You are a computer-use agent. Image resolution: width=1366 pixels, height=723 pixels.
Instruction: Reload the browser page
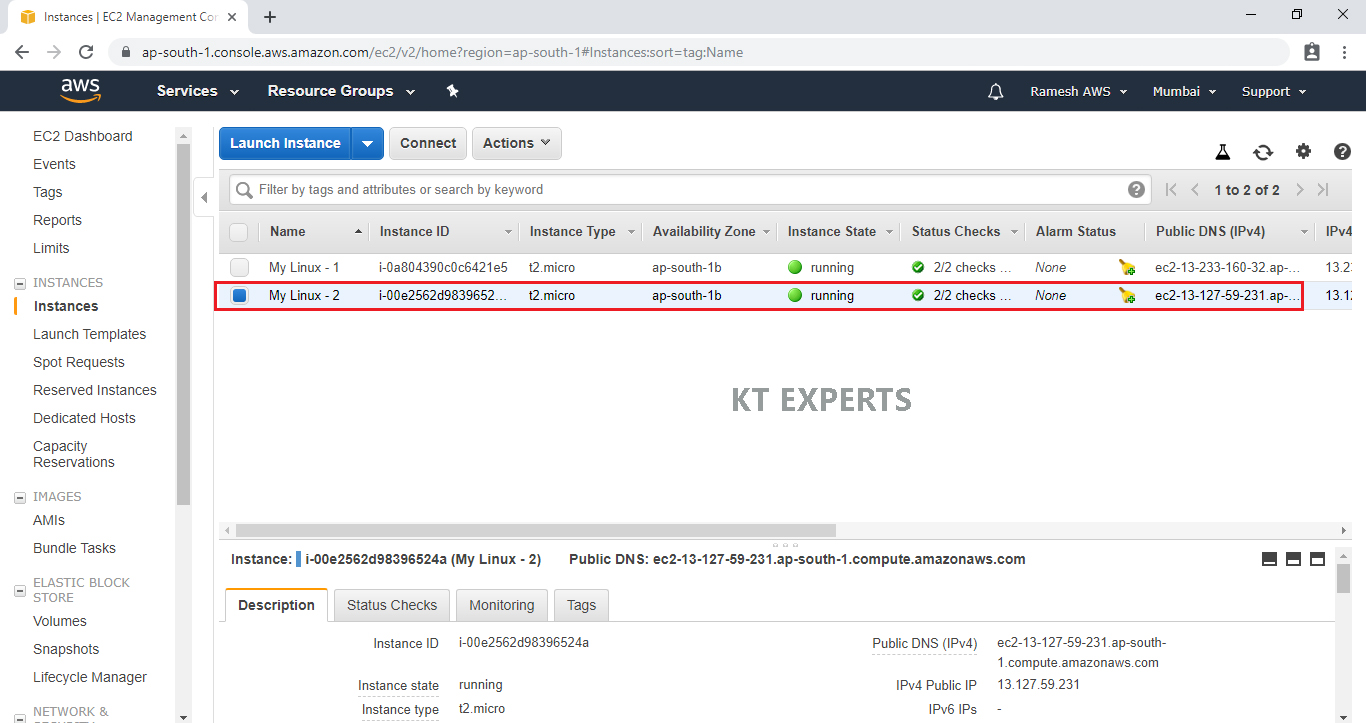tap(86, 52)
